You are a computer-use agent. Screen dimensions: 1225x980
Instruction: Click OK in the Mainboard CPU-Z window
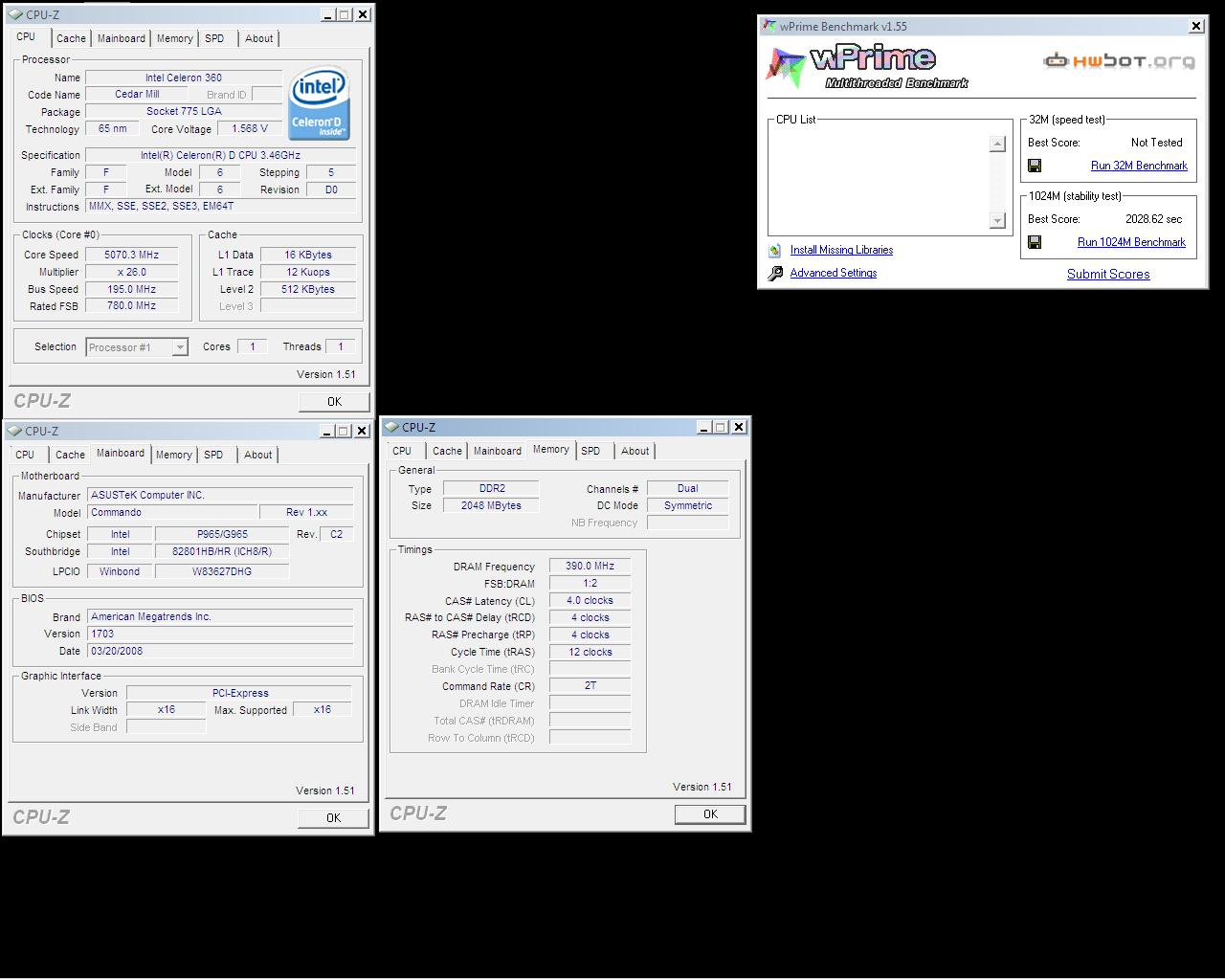click(333, 818)
